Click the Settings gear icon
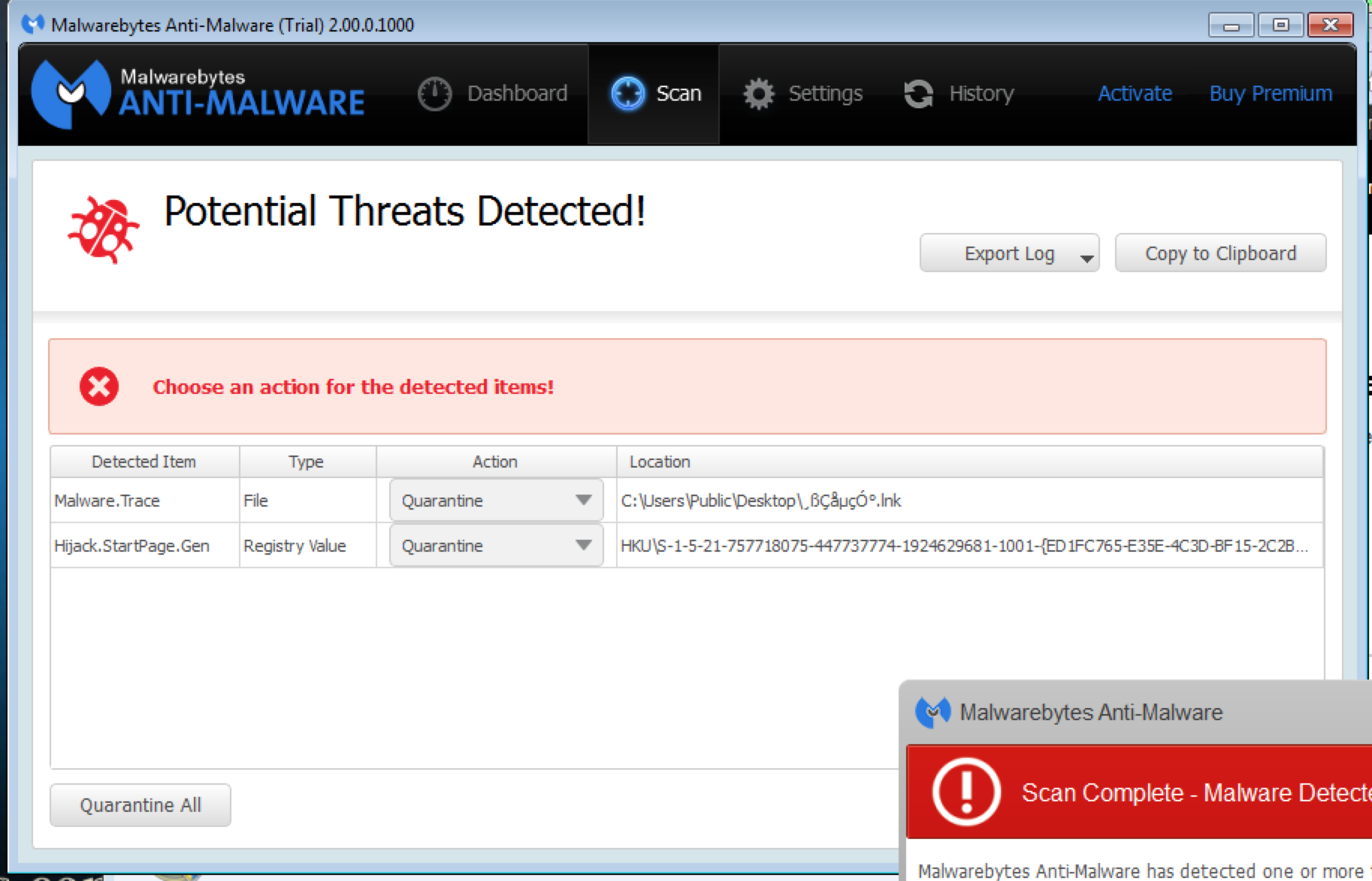 click(759, 94)
